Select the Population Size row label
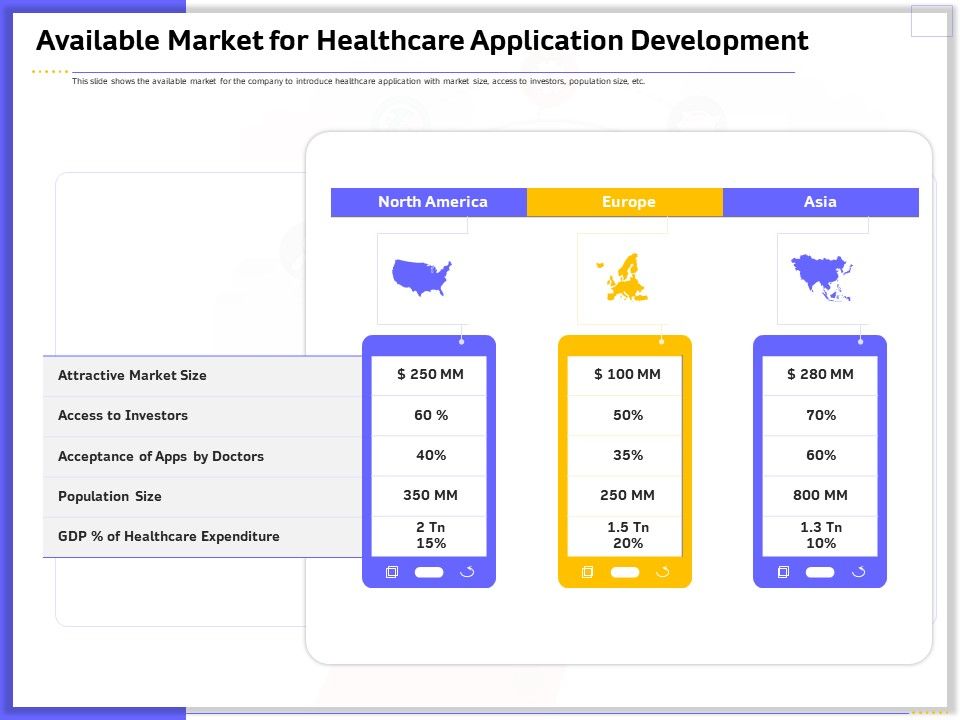Viewport: 960px width, 720px height. tap(110, 497)
